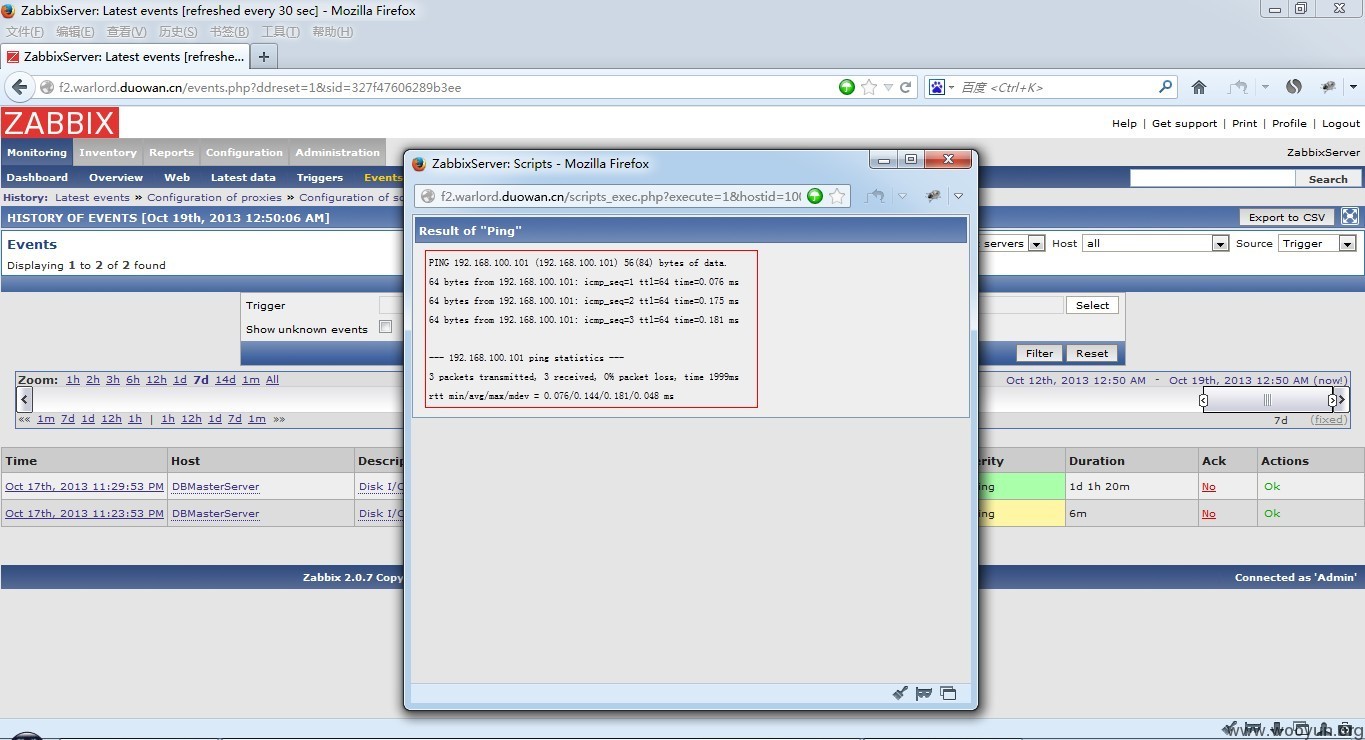Click undo-arrow icon in main Firefox toolbar

[1238, 87]
